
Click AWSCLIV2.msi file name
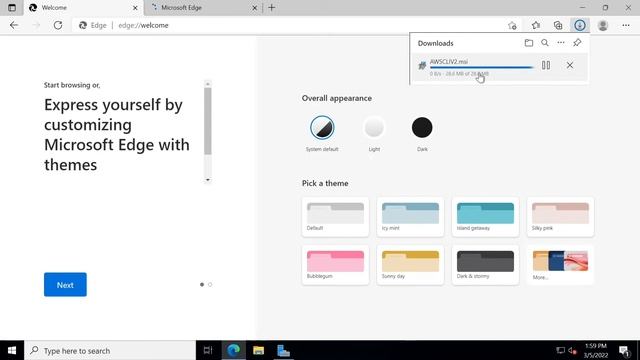coord(449,62)
